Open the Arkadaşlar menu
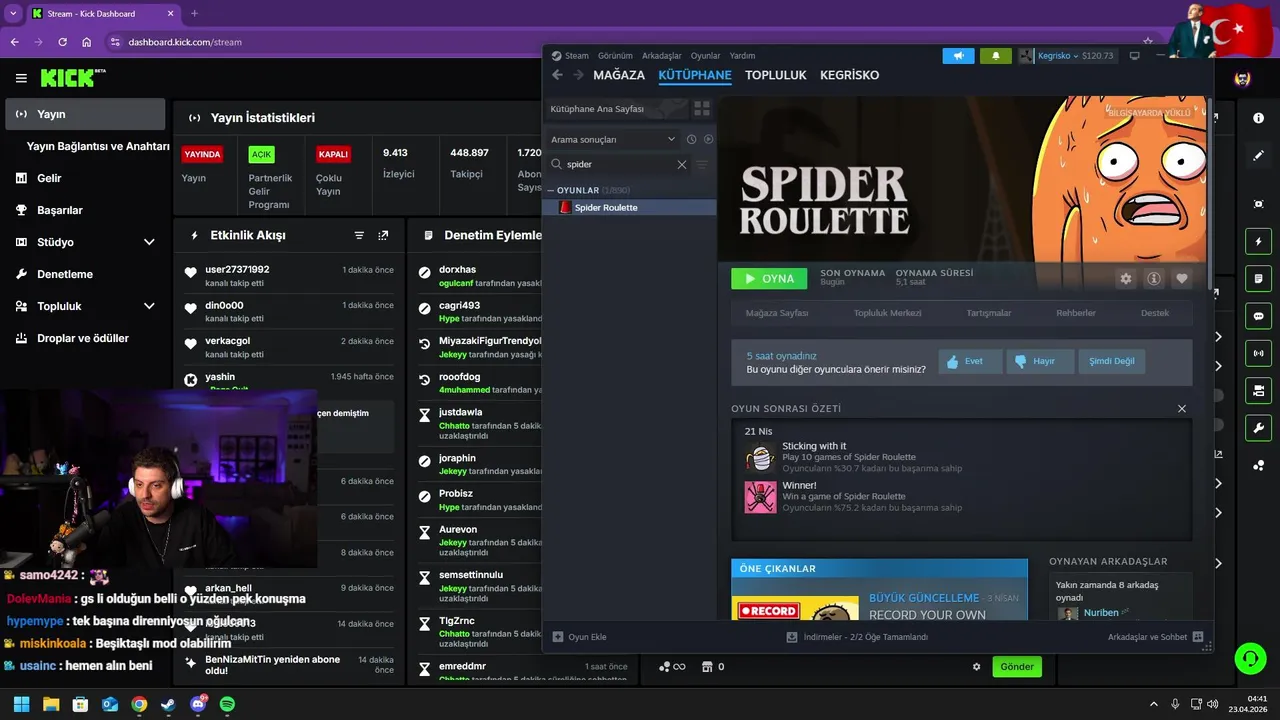Screen dimensions: 1280x720 (x=662, y=56)
